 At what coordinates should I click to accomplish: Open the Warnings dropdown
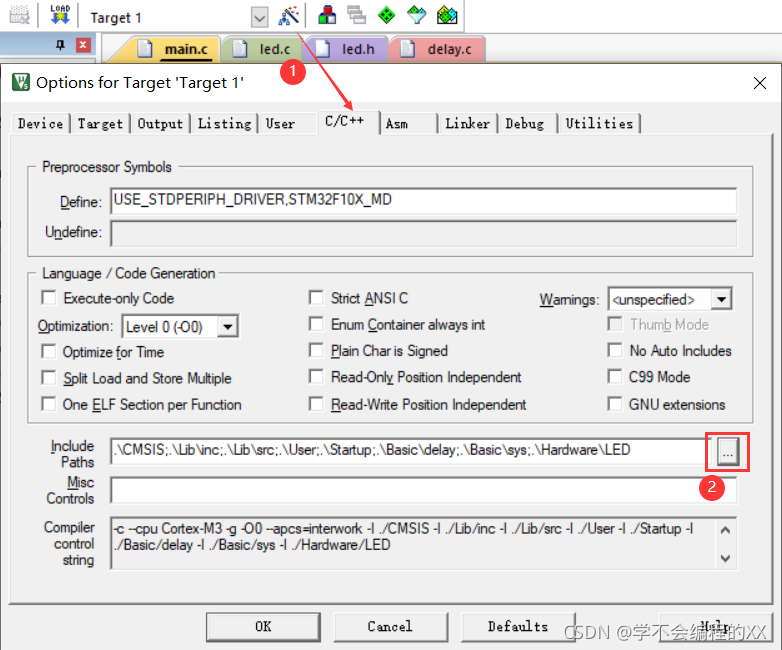click(x=722, y=299)
